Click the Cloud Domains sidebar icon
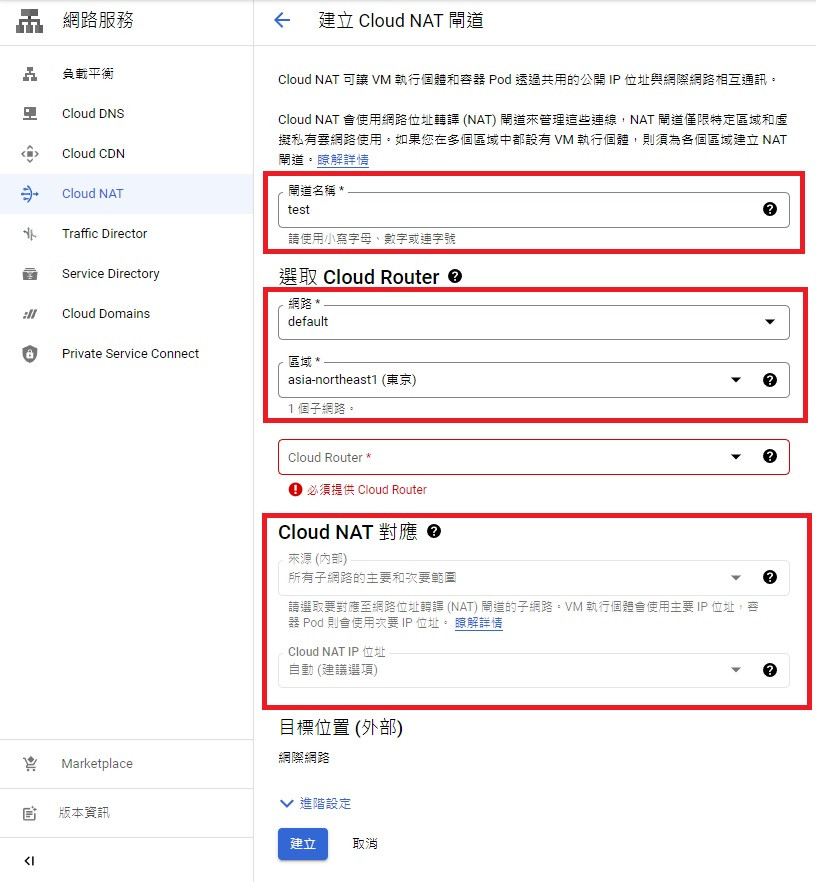The image size is (816, 882). pos(30,314)
